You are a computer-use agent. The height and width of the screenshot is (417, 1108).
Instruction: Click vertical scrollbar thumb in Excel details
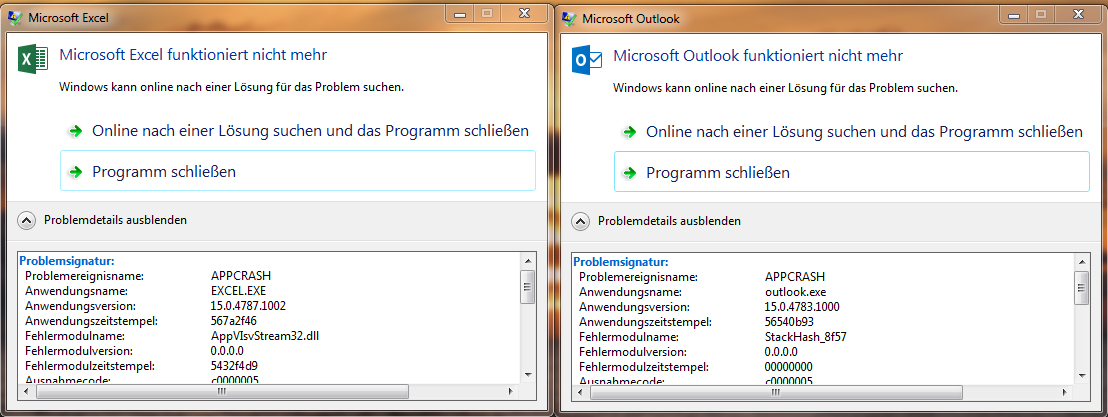tap(527, 286)
